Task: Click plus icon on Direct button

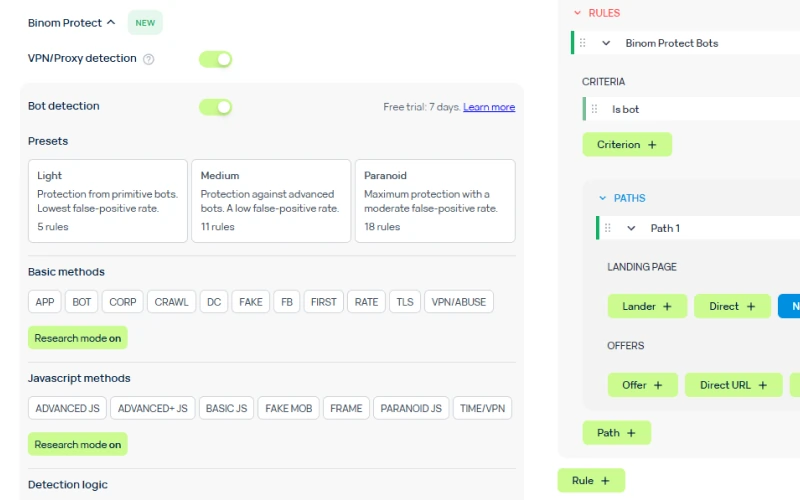Action: coord(751,307)
